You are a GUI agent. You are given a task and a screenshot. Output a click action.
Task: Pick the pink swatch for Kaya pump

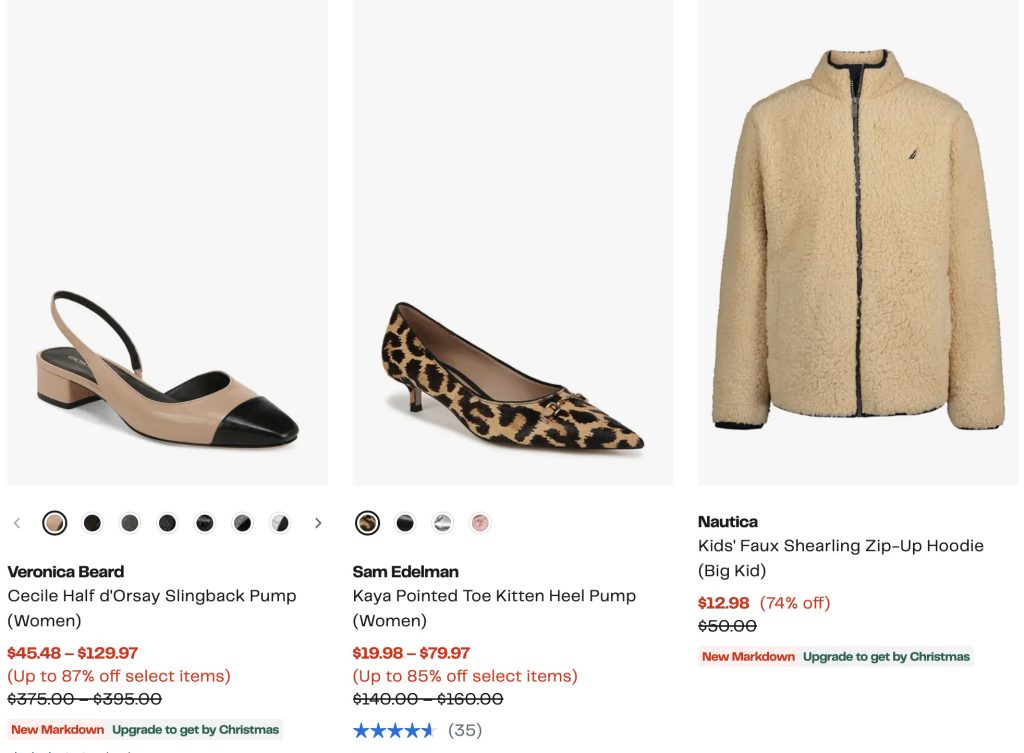(x=480, y=523)
